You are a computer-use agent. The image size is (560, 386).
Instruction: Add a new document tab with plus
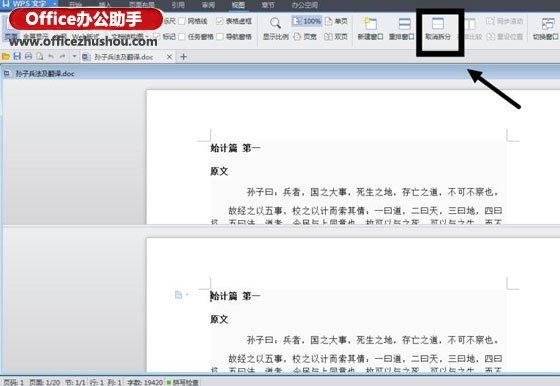pos(184,57)
